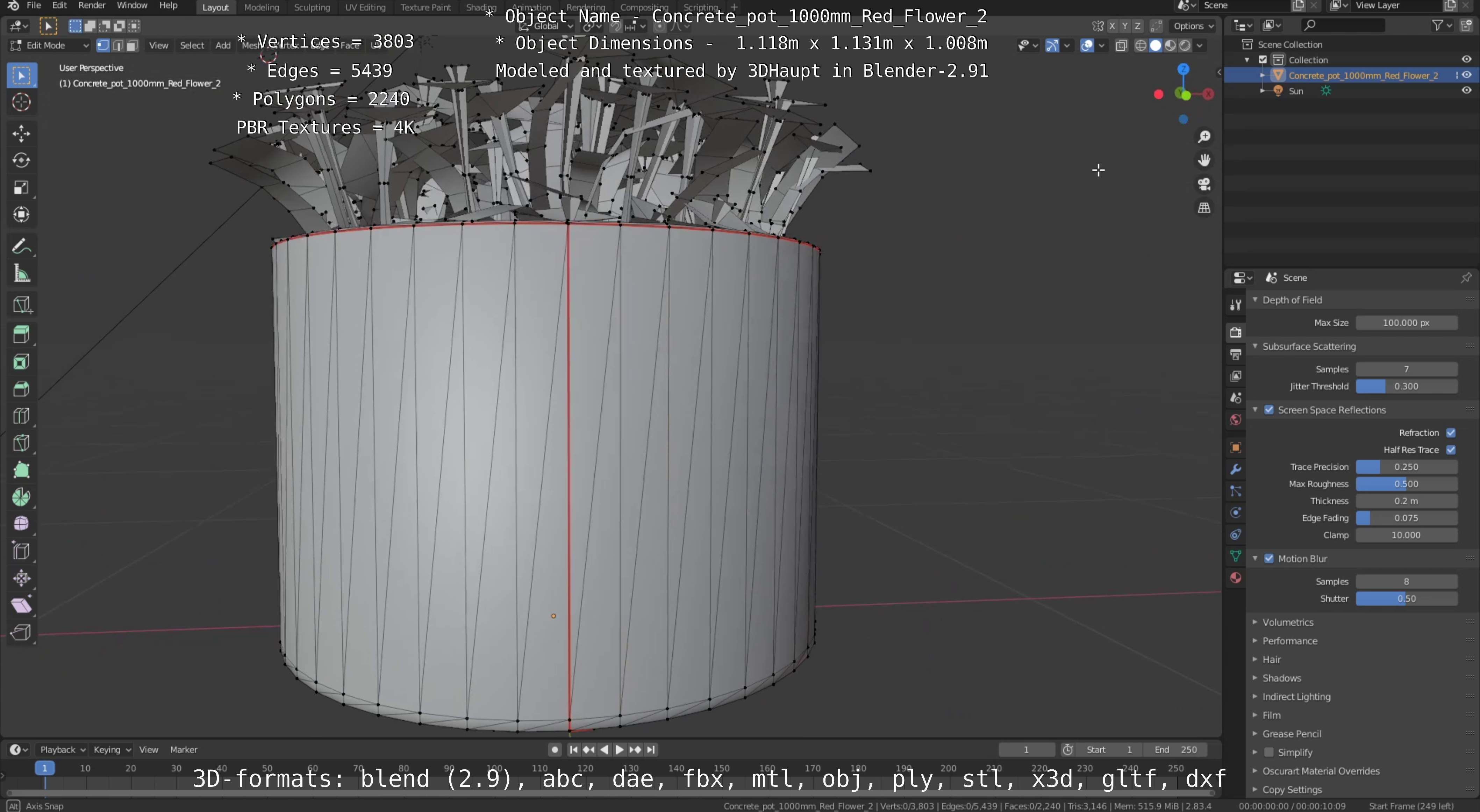This screenshot has width=1480, height=812.
Task: Open the Edit Mode dropdown
Action: (x=50, y=45)
